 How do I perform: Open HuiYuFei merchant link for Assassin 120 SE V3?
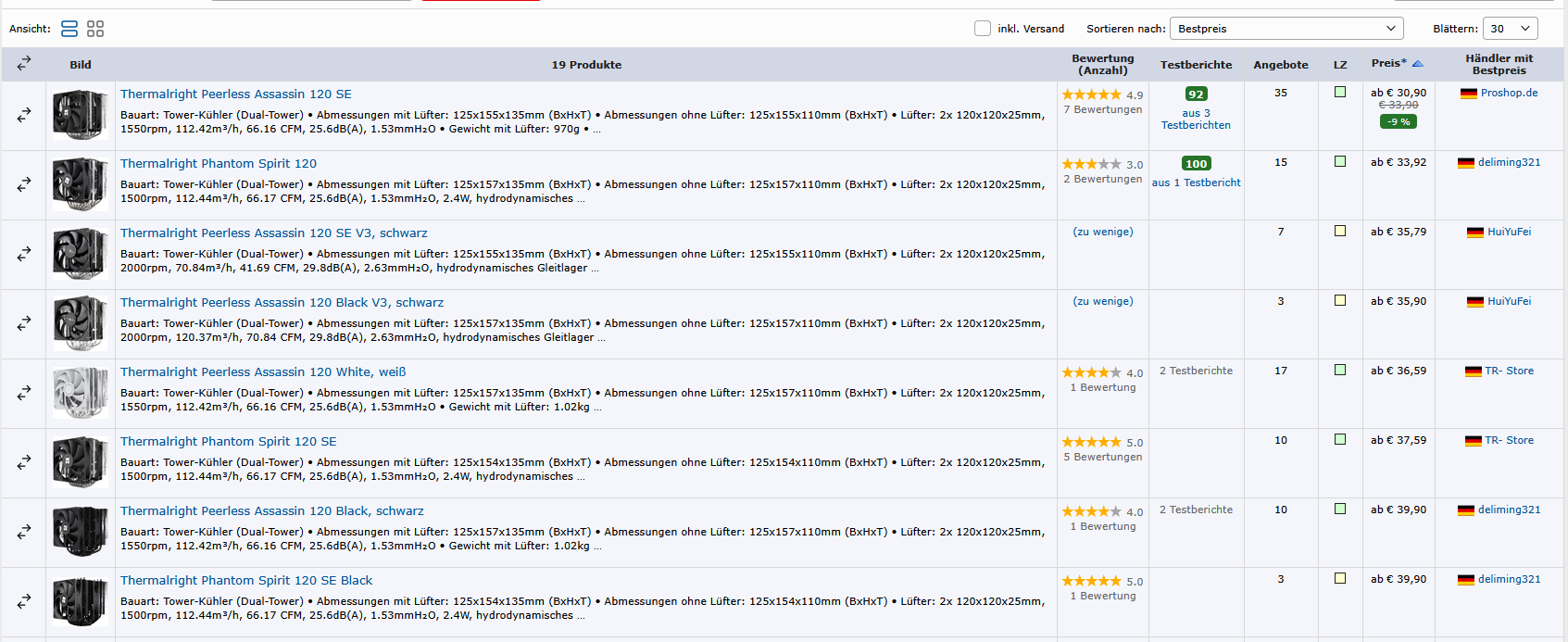click(x=1509, y=232)
